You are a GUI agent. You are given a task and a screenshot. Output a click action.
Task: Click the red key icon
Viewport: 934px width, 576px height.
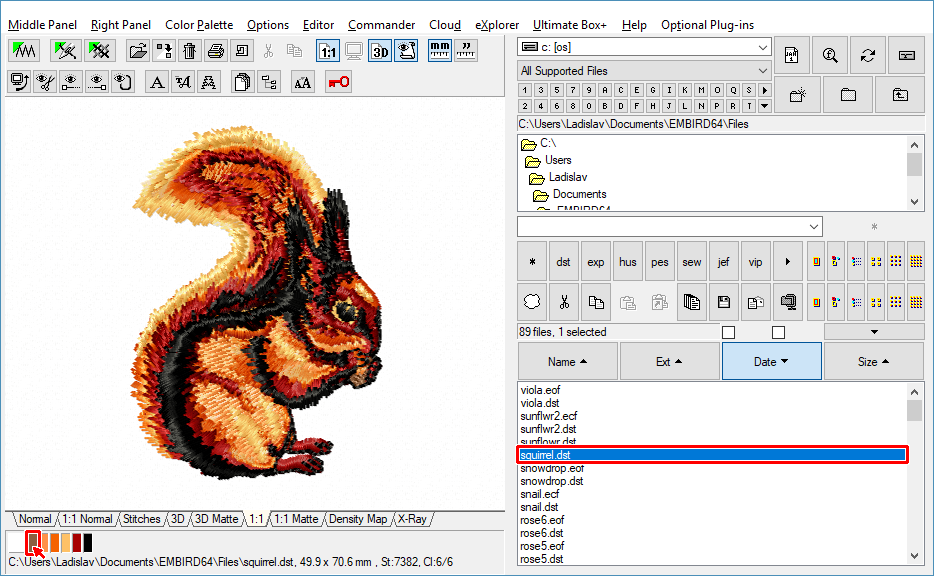pyautogui.click(x=338, y=82)
